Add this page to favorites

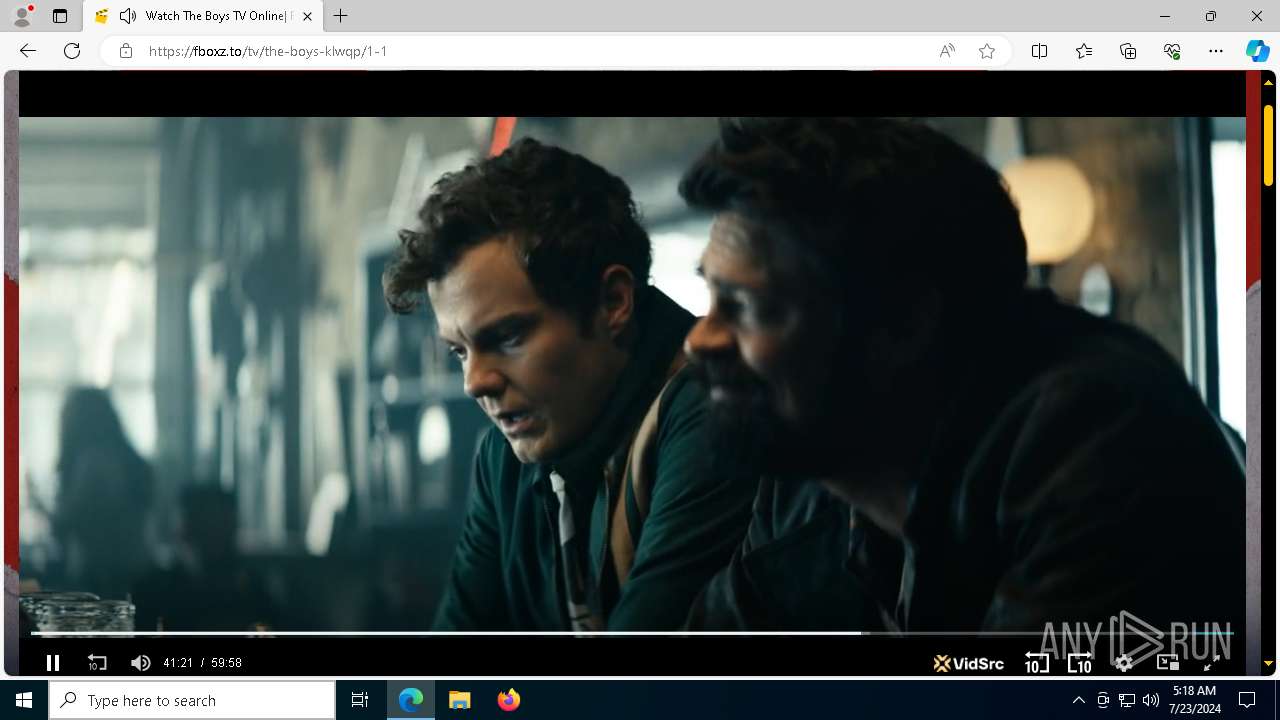[987, 51]
